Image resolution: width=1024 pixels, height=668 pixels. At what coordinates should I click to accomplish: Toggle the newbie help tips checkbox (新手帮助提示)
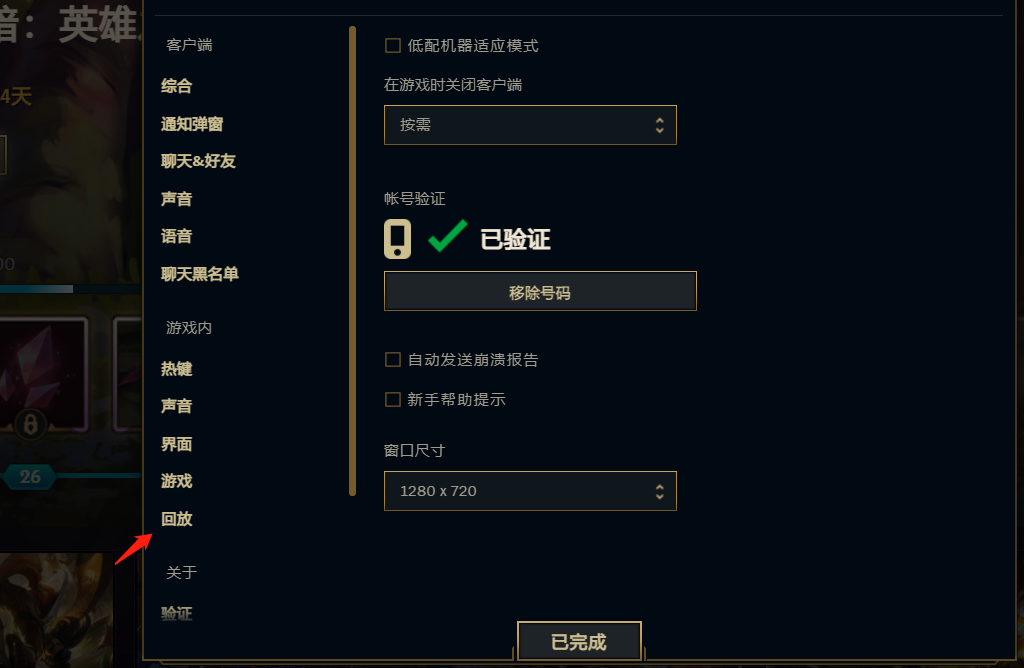click(x=393, y=400)
